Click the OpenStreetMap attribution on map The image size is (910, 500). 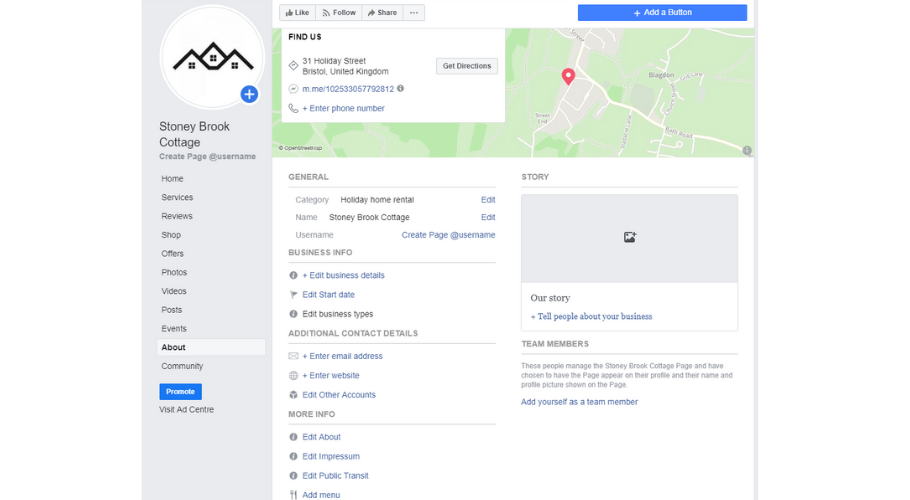(x=300, y=148)
